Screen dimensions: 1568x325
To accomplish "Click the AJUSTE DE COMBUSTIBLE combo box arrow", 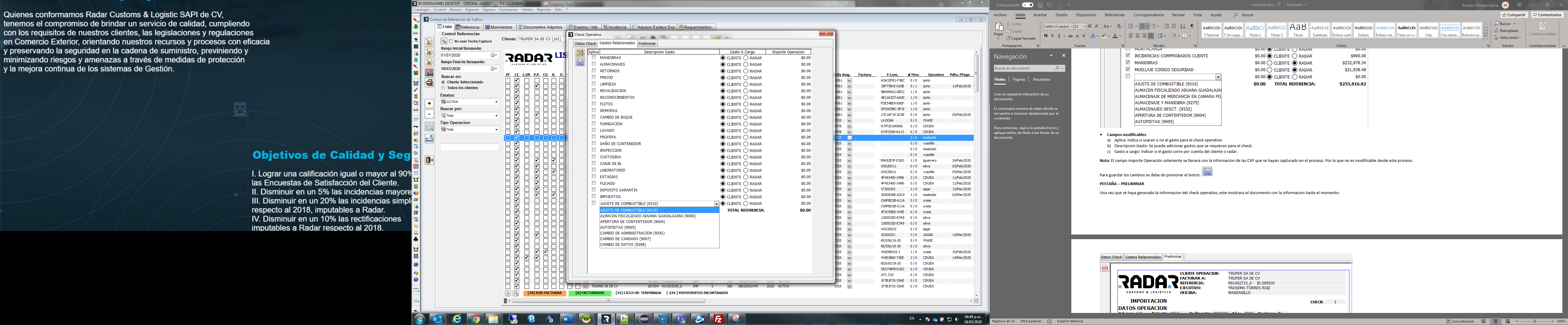I will [x=716, y=204].
